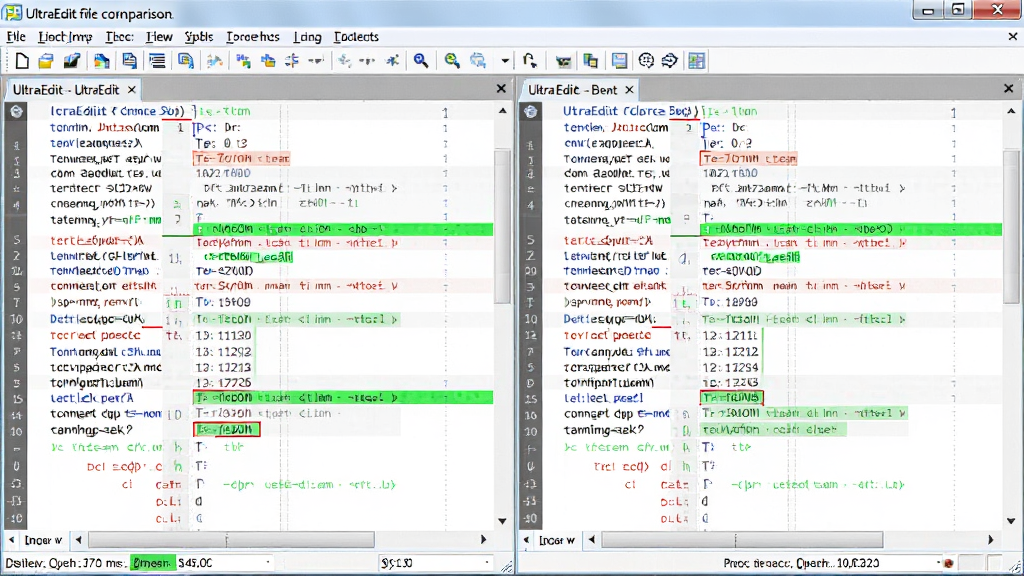Open the File menu
The image size is (1024, 576).
point(16,37)
